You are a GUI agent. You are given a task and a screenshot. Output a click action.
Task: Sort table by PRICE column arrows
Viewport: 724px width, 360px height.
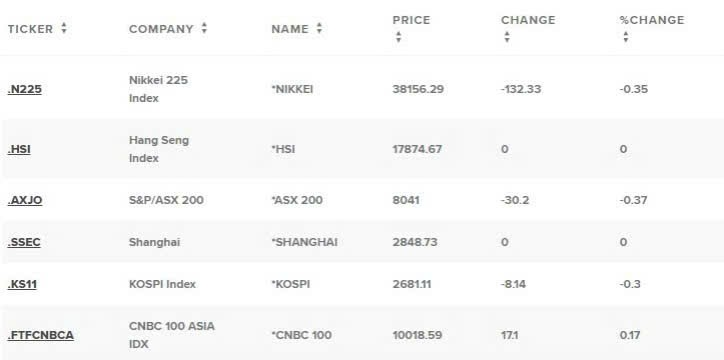pyautogui.click(x=398, y=37)
